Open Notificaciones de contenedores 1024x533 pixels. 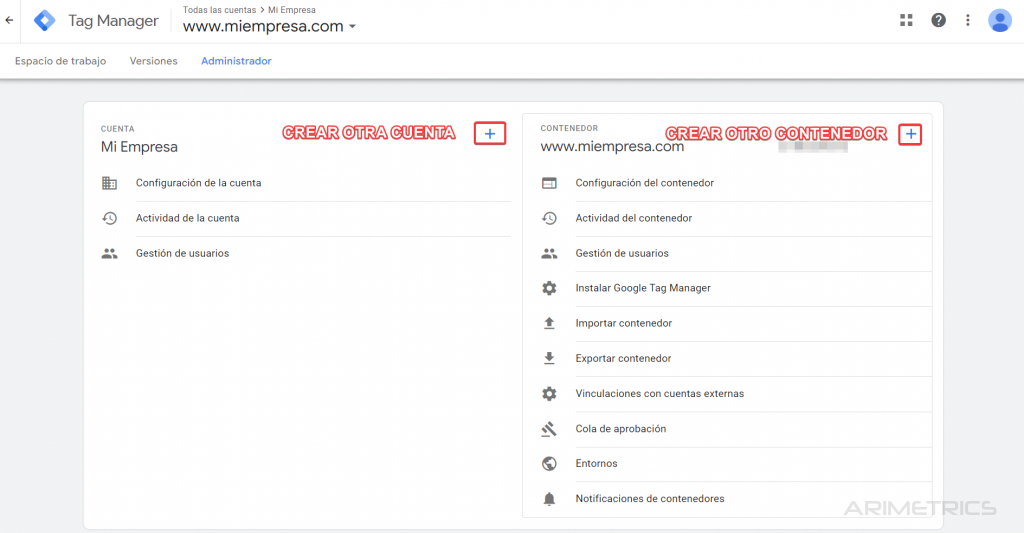pos(650,498)
